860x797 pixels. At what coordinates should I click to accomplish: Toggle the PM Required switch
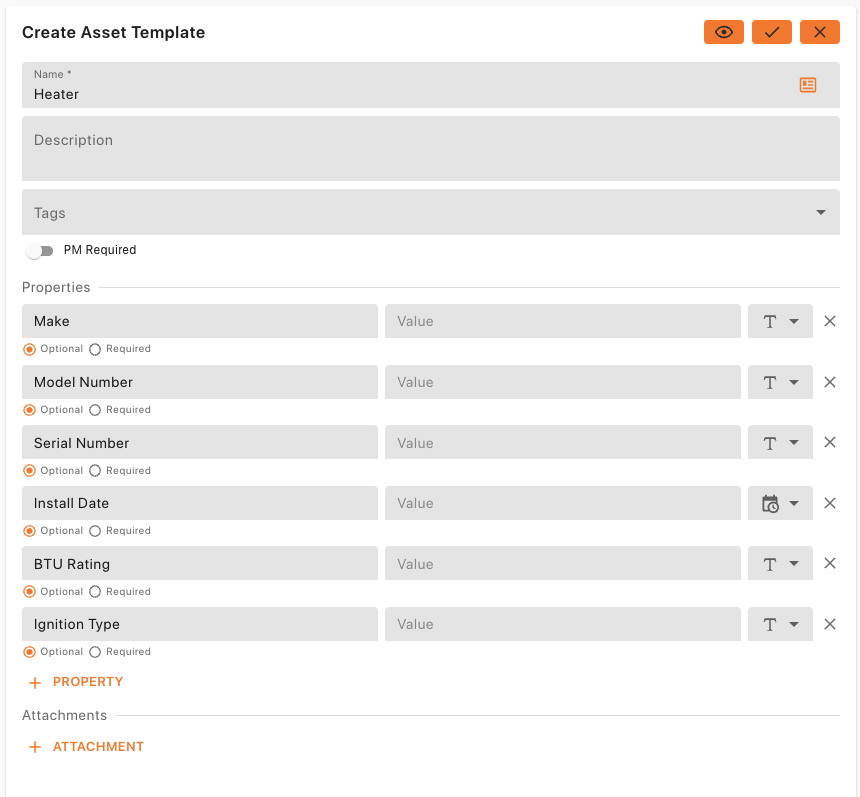point(39,251)
